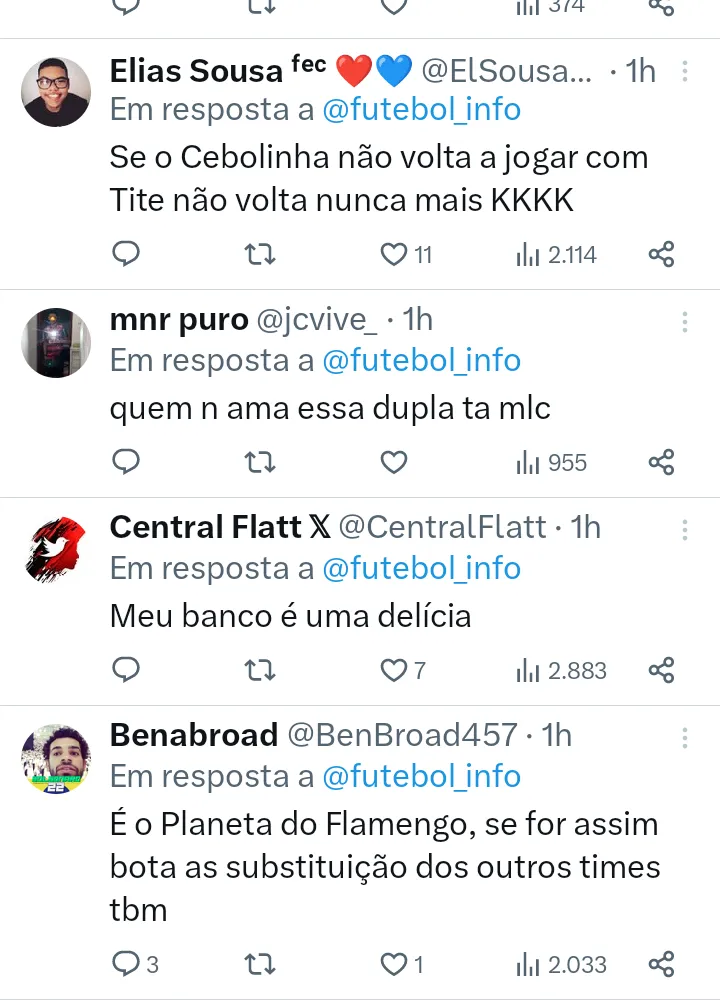Like Central Flatt's tweet with 7 likes
This screenshot has width=720, height=1000.
click(395, 670)
